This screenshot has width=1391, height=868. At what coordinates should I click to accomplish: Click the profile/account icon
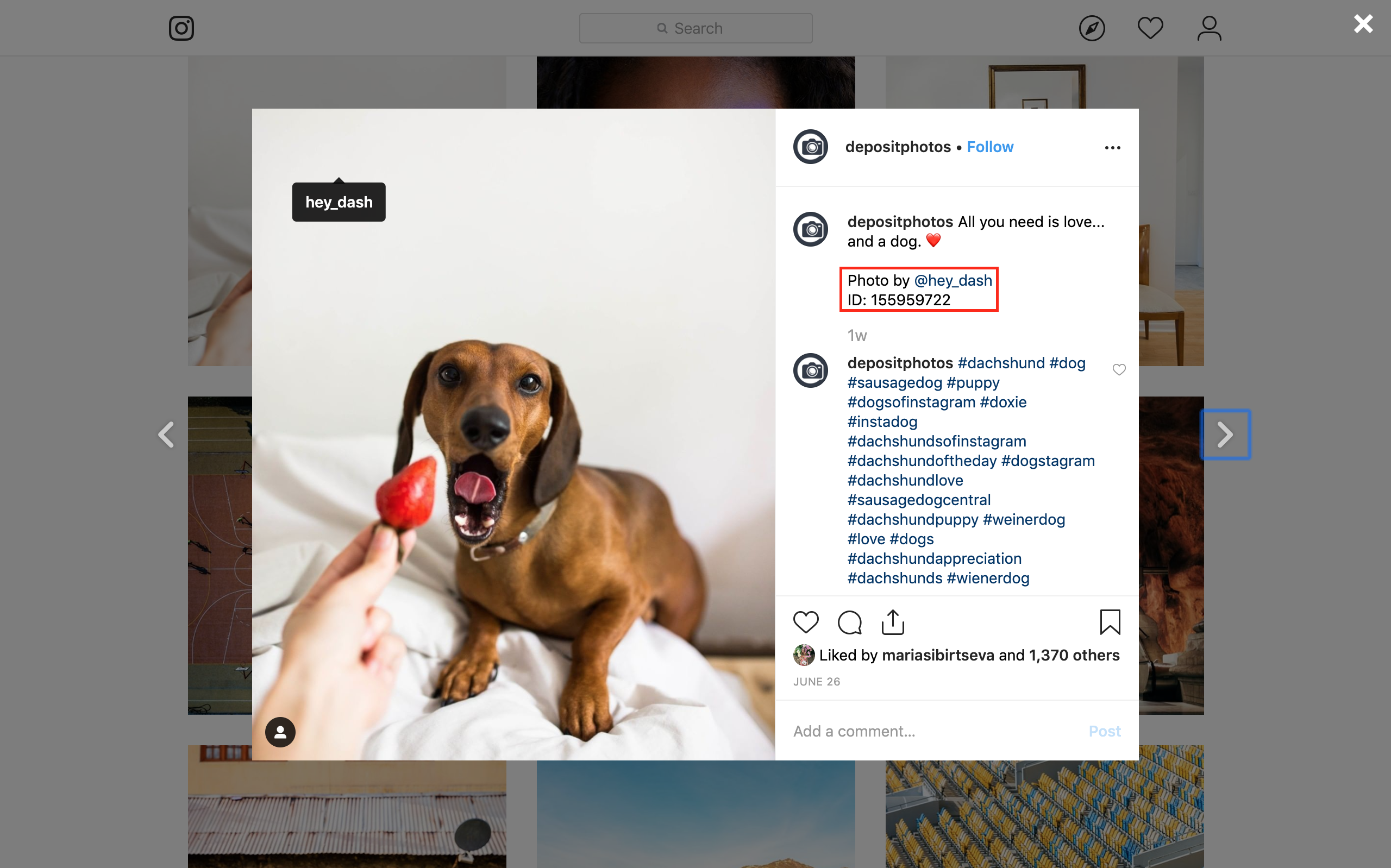[x=1209, y=27]
